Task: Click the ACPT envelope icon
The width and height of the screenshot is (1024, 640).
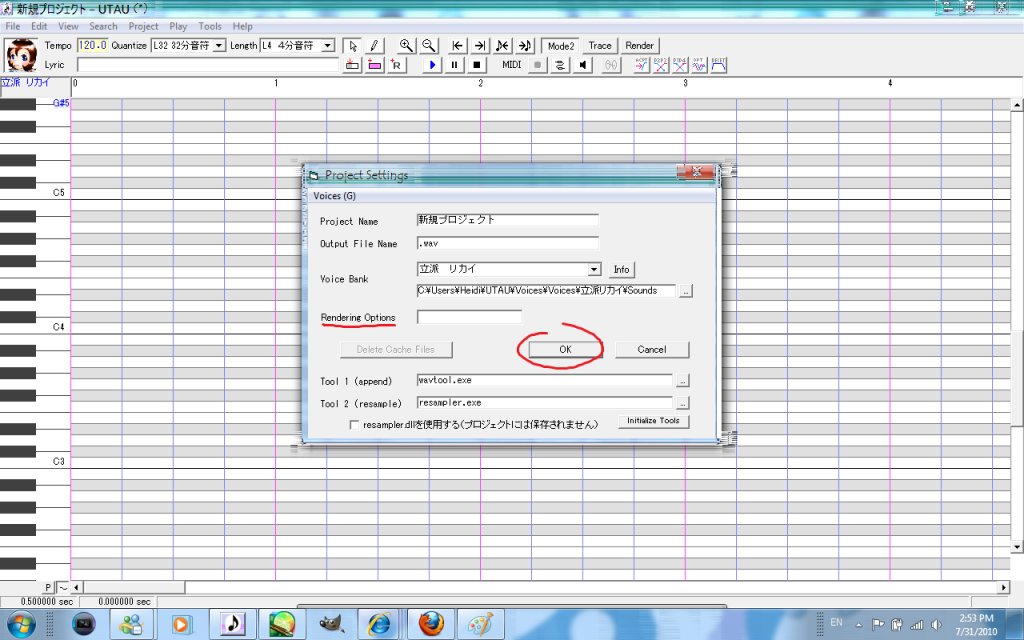Action: click(x=641, y=65)
